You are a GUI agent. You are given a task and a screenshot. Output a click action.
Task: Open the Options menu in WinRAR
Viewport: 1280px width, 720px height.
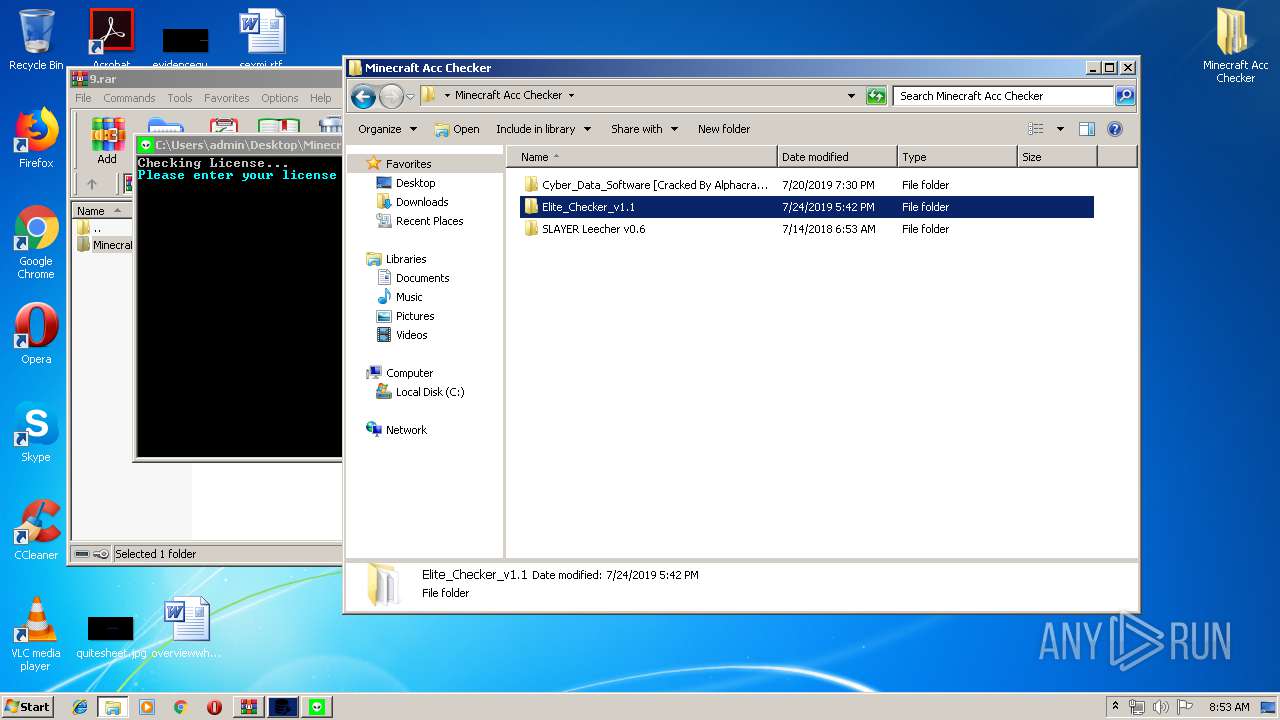(x=280, y=98)
